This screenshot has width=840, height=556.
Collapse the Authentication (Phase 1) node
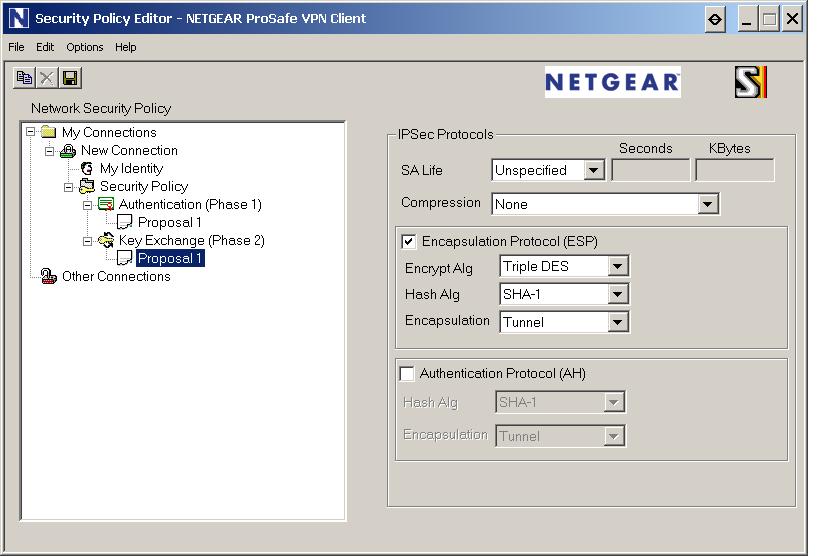[x=87, y=205]
